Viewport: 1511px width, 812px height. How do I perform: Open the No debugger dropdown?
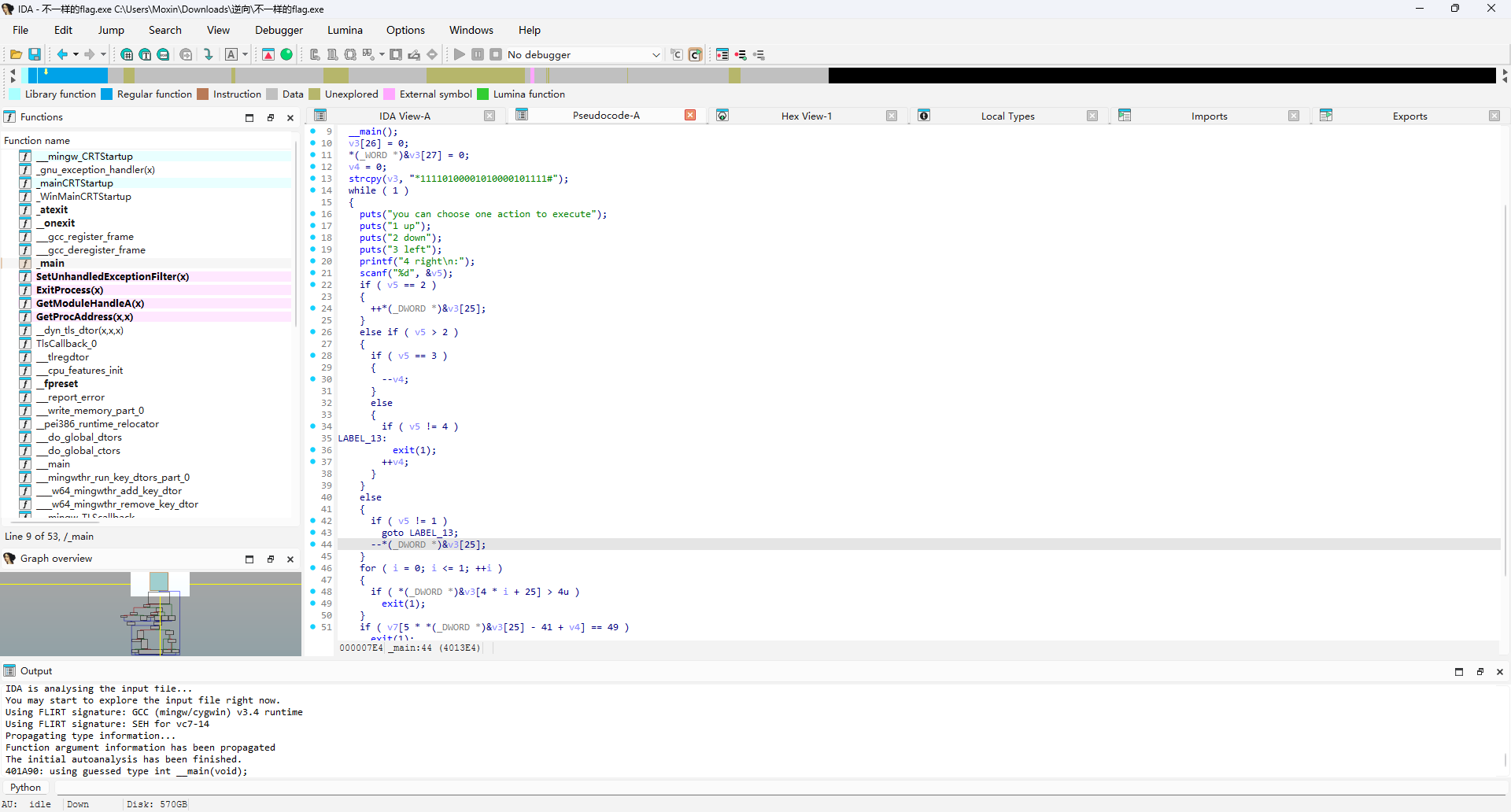pyautogui.click(x=656, y=55)
